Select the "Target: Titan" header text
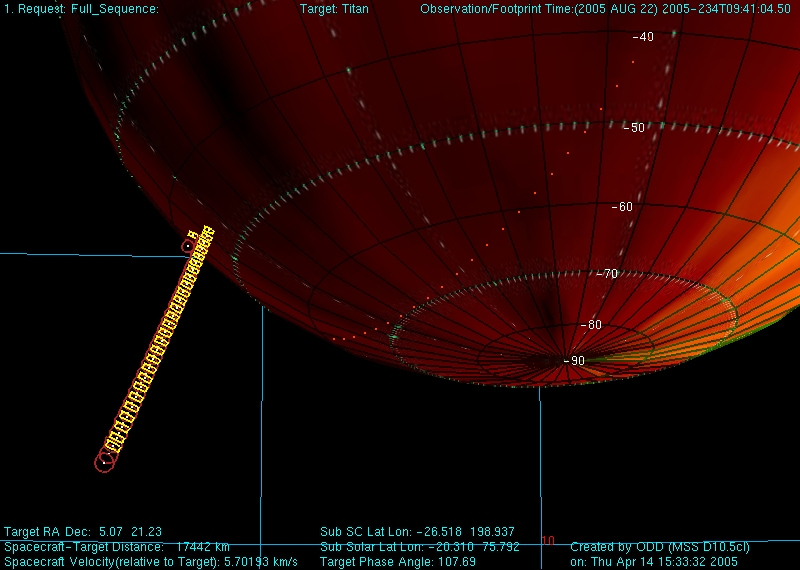The width and height of the screenshot is (800, 570). point(334,9)
